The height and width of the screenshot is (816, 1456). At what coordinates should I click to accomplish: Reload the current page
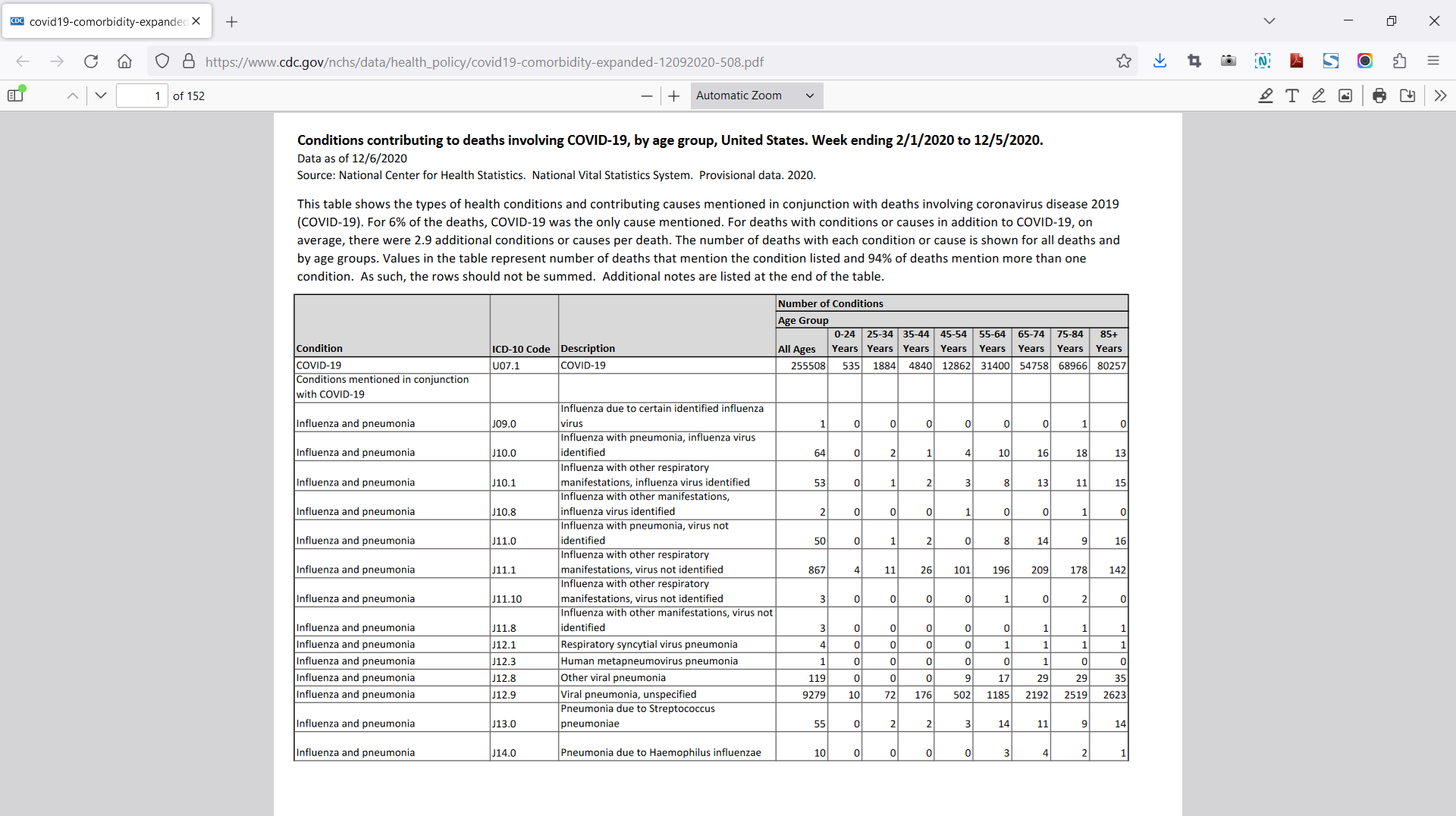tap(91, 61)
